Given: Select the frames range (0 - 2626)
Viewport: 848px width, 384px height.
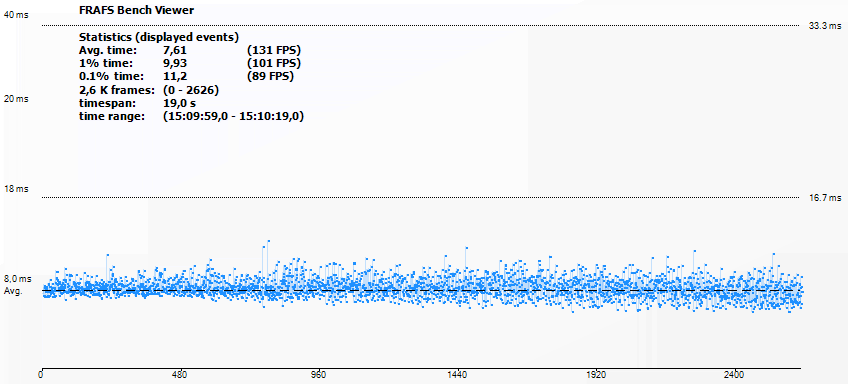Looking at the screenshot, I should (x=191, y=90).
